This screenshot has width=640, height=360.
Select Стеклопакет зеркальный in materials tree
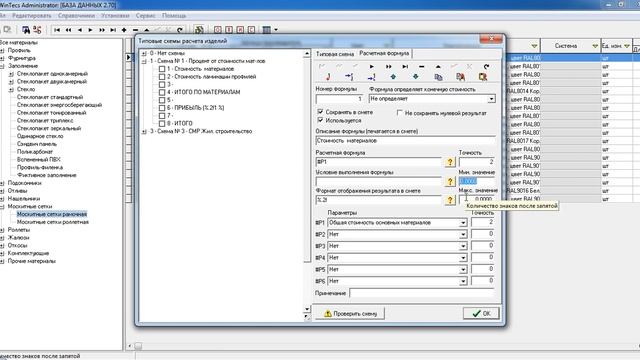[49, 128]
